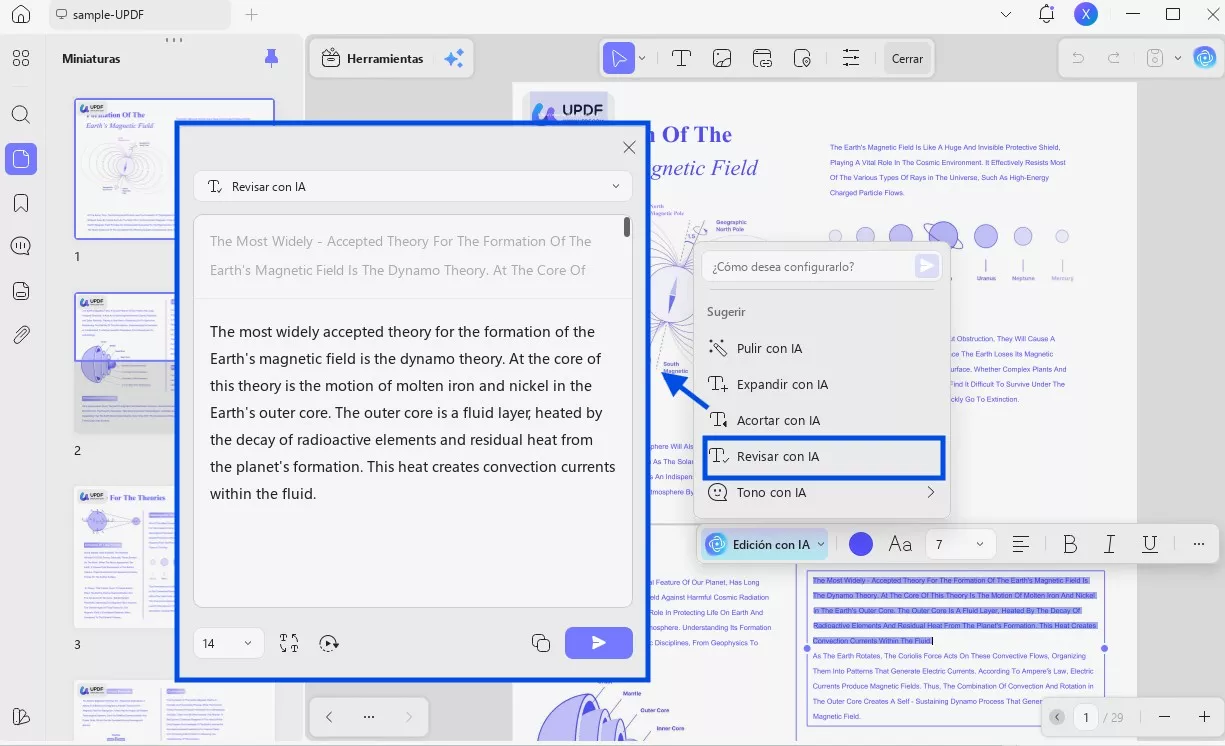Select Tono con IA option
This screenshot has width=1225, height=746.
(x=822, y=492)
